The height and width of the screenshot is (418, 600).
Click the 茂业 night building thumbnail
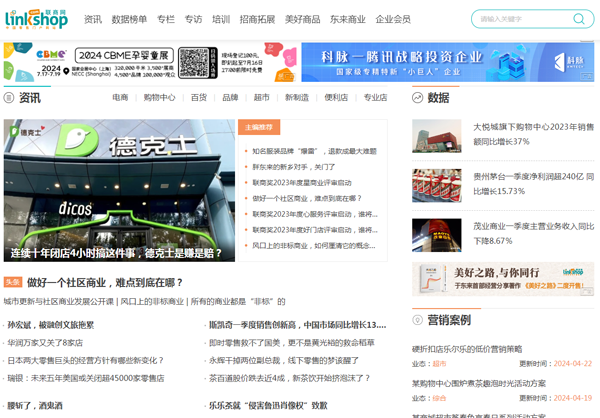click(x=437, y=235)
